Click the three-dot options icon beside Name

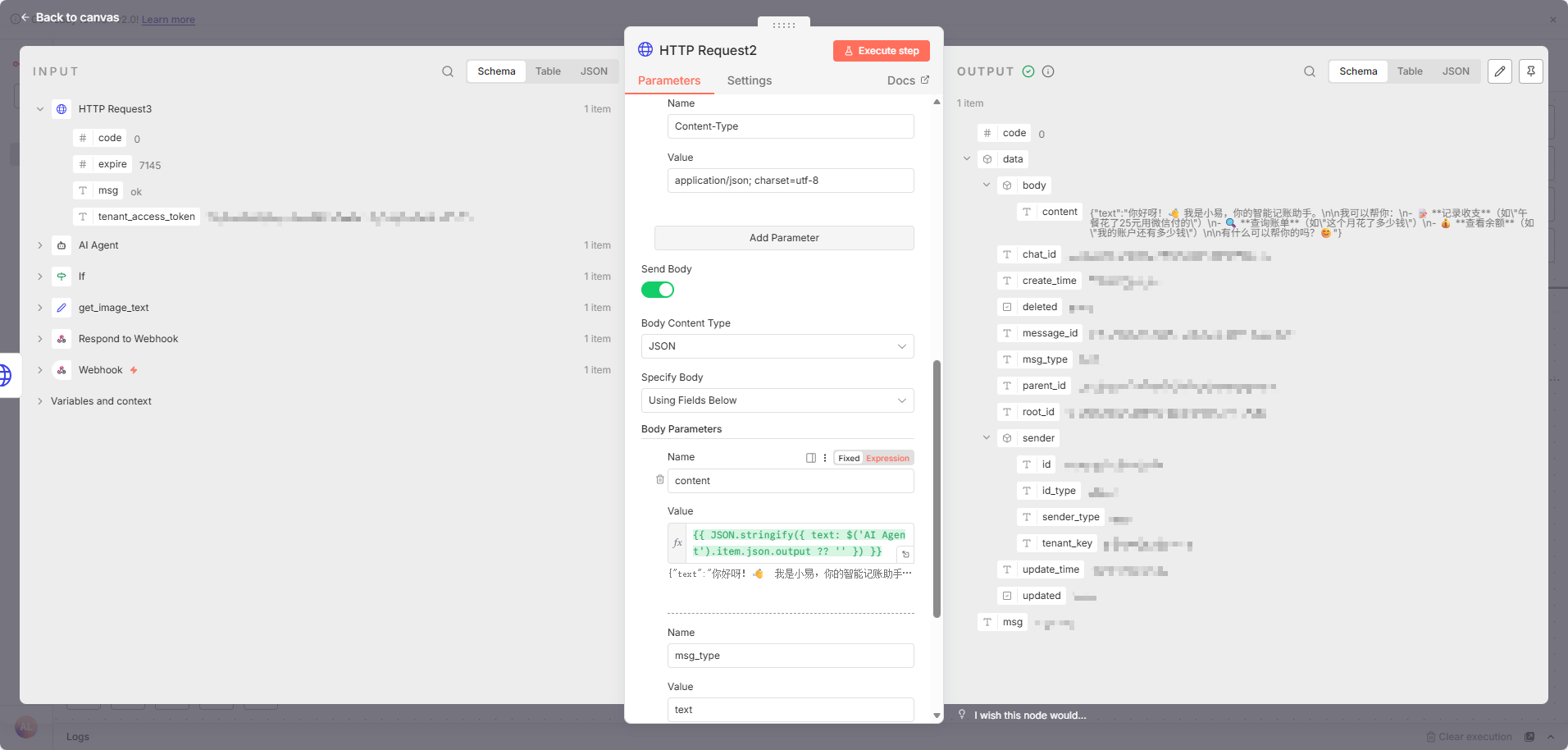[x=825, y=458]
